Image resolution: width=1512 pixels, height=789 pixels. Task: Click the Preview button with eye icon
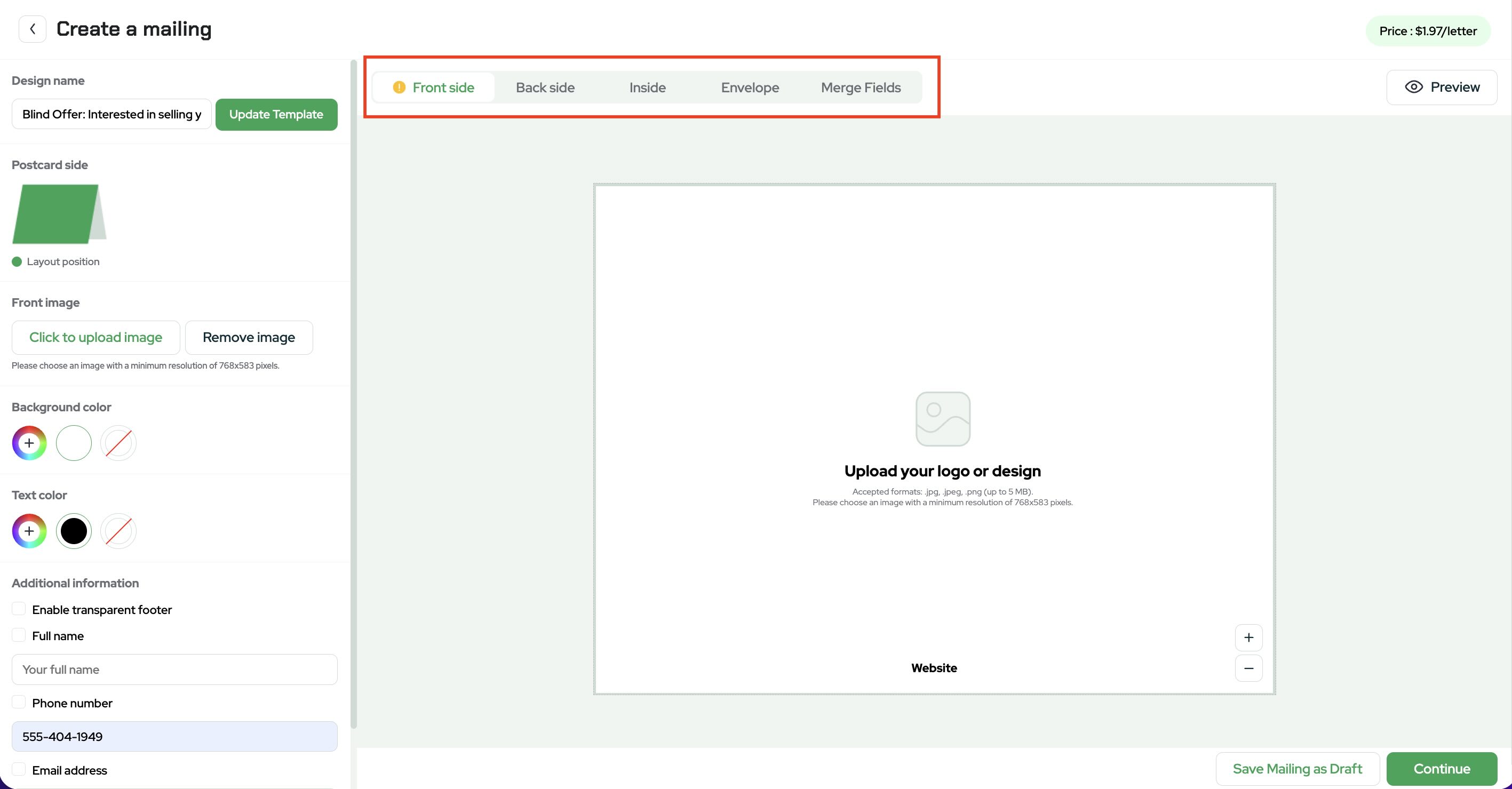point(1442,87)
